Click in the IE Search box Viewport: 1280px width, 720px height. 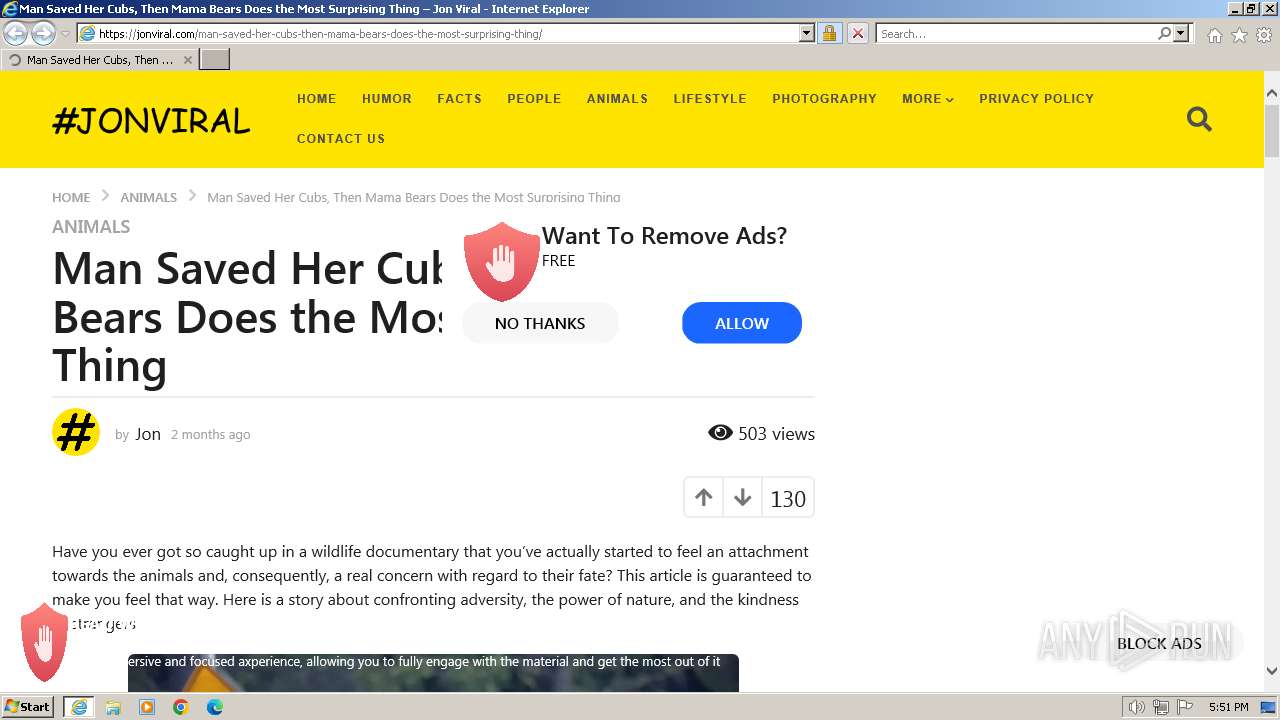tap(1016, 34)
